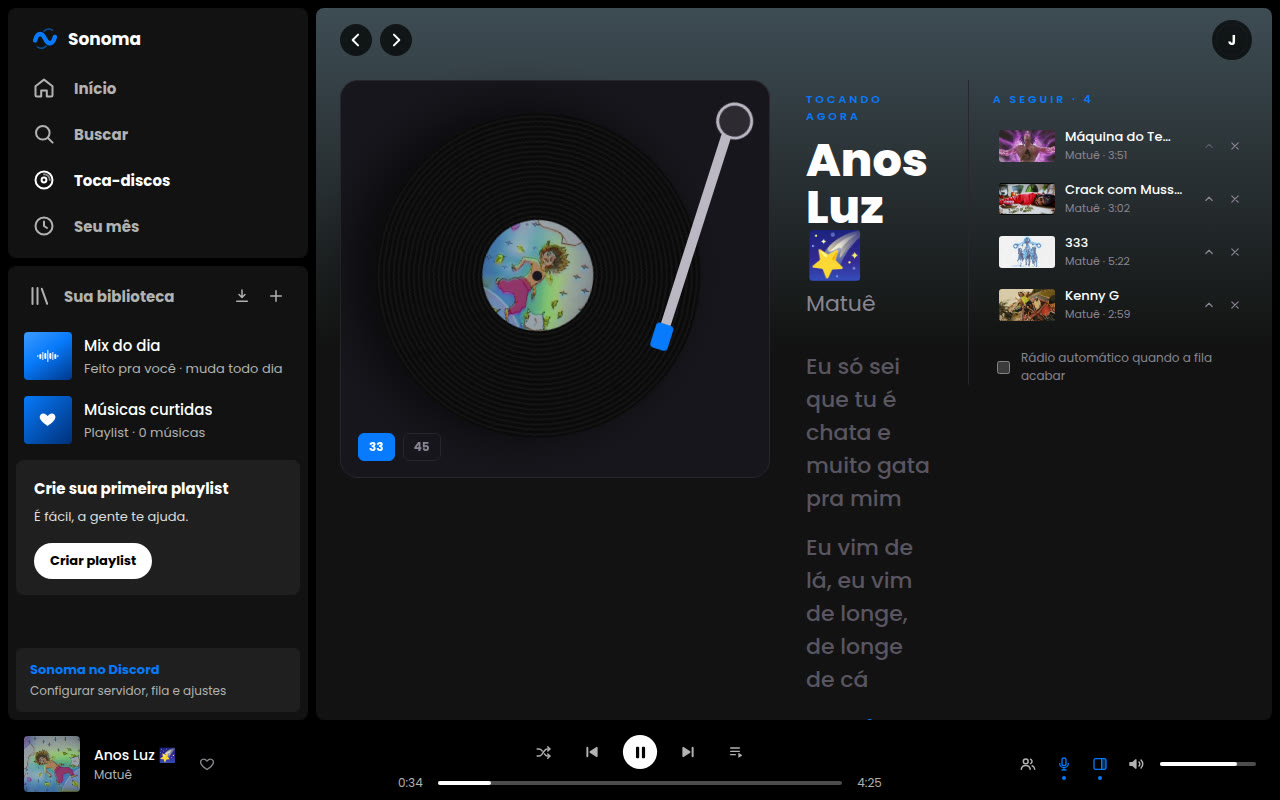Pause the current song
Viewport: 1280px width, 800px height.
[640, 752]
